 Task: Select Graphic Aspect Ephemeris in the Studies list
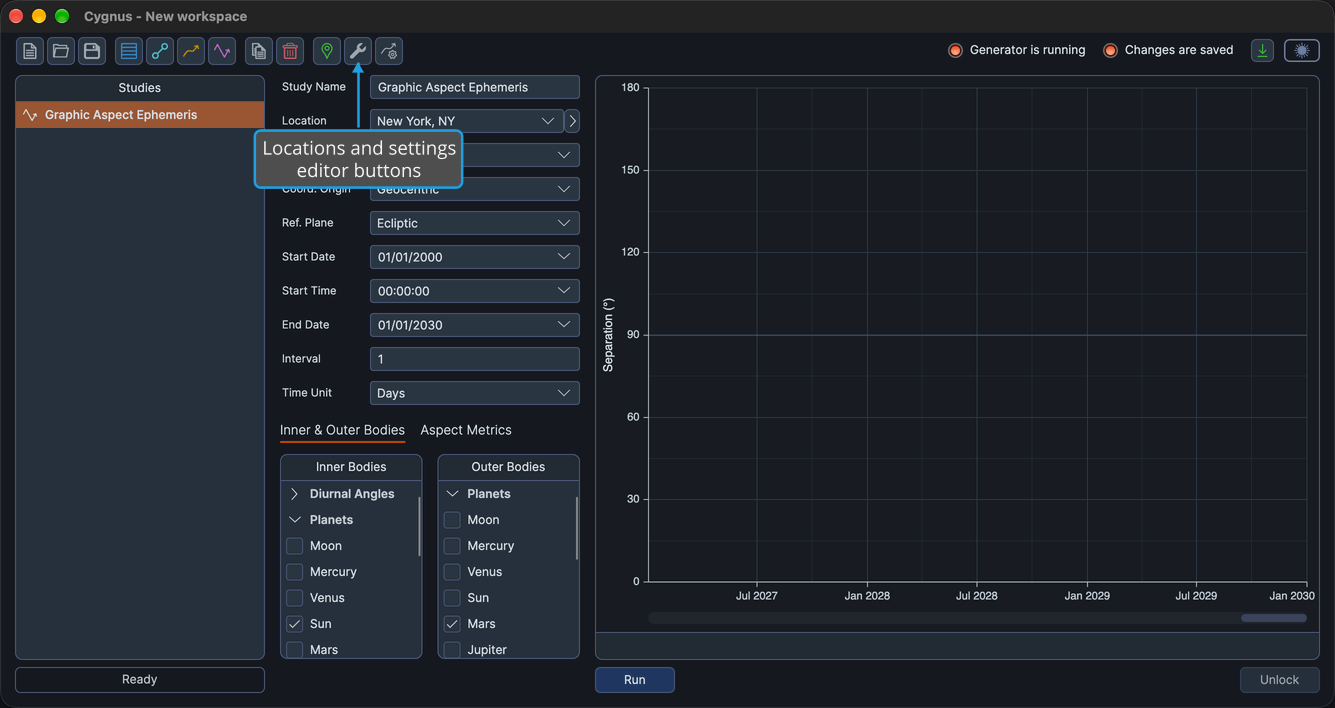click(140, 115)
